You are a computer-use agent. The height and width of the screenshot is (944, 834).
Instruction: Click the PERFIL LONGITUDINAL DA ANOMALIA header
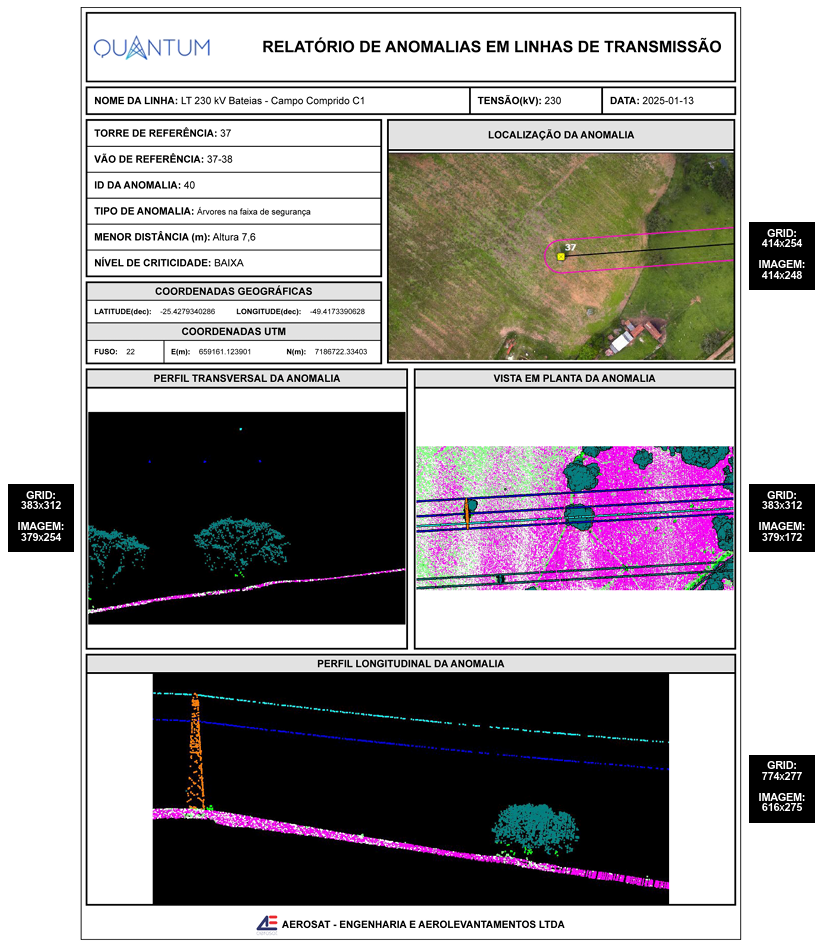tap(411, 663)
